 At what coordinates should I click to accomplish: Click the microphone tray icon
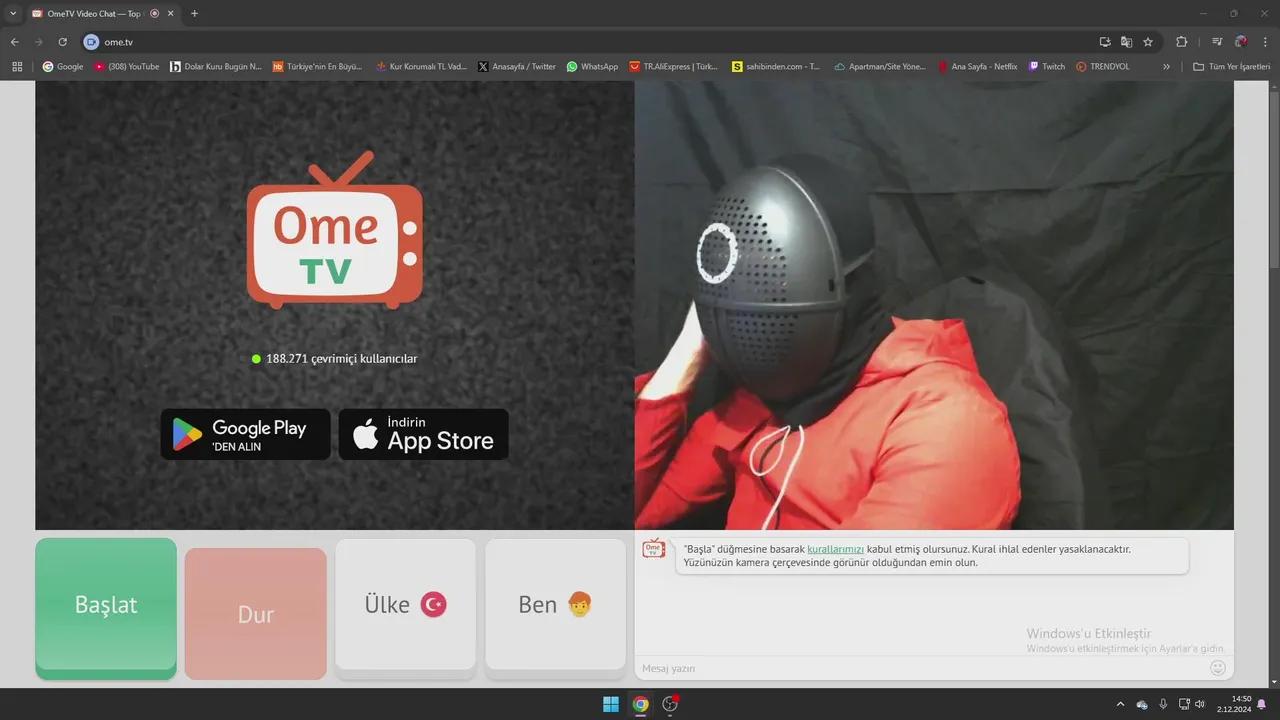1163,704
